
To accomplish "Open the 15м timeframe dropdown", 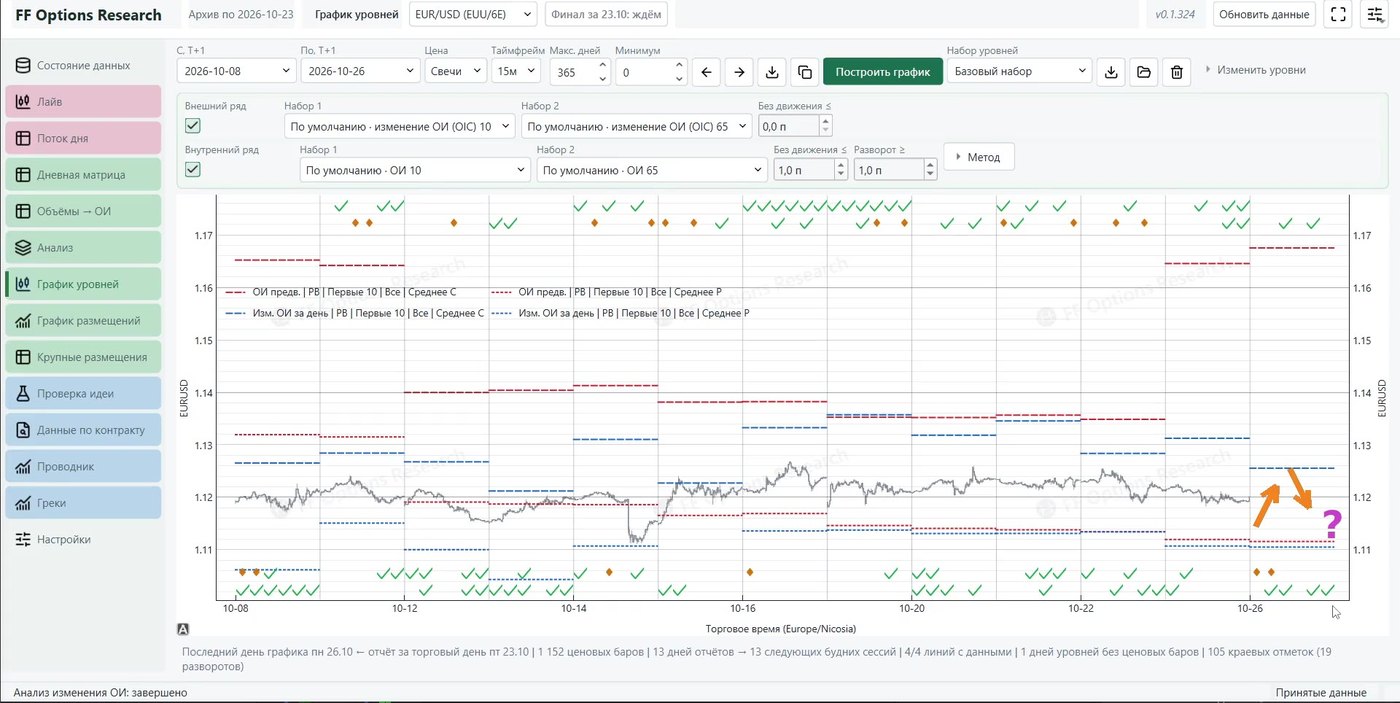I will click(516, 71).
